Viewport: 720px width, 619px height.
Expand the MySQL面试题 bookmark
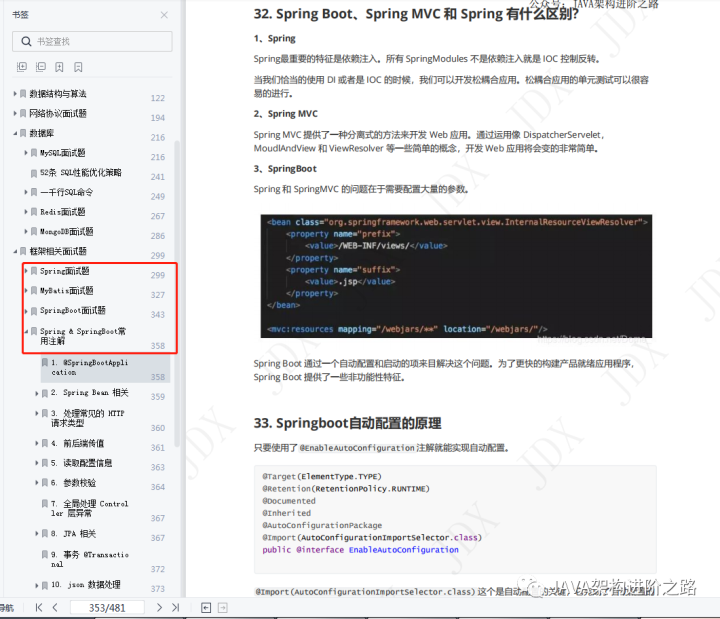[26, 152]
